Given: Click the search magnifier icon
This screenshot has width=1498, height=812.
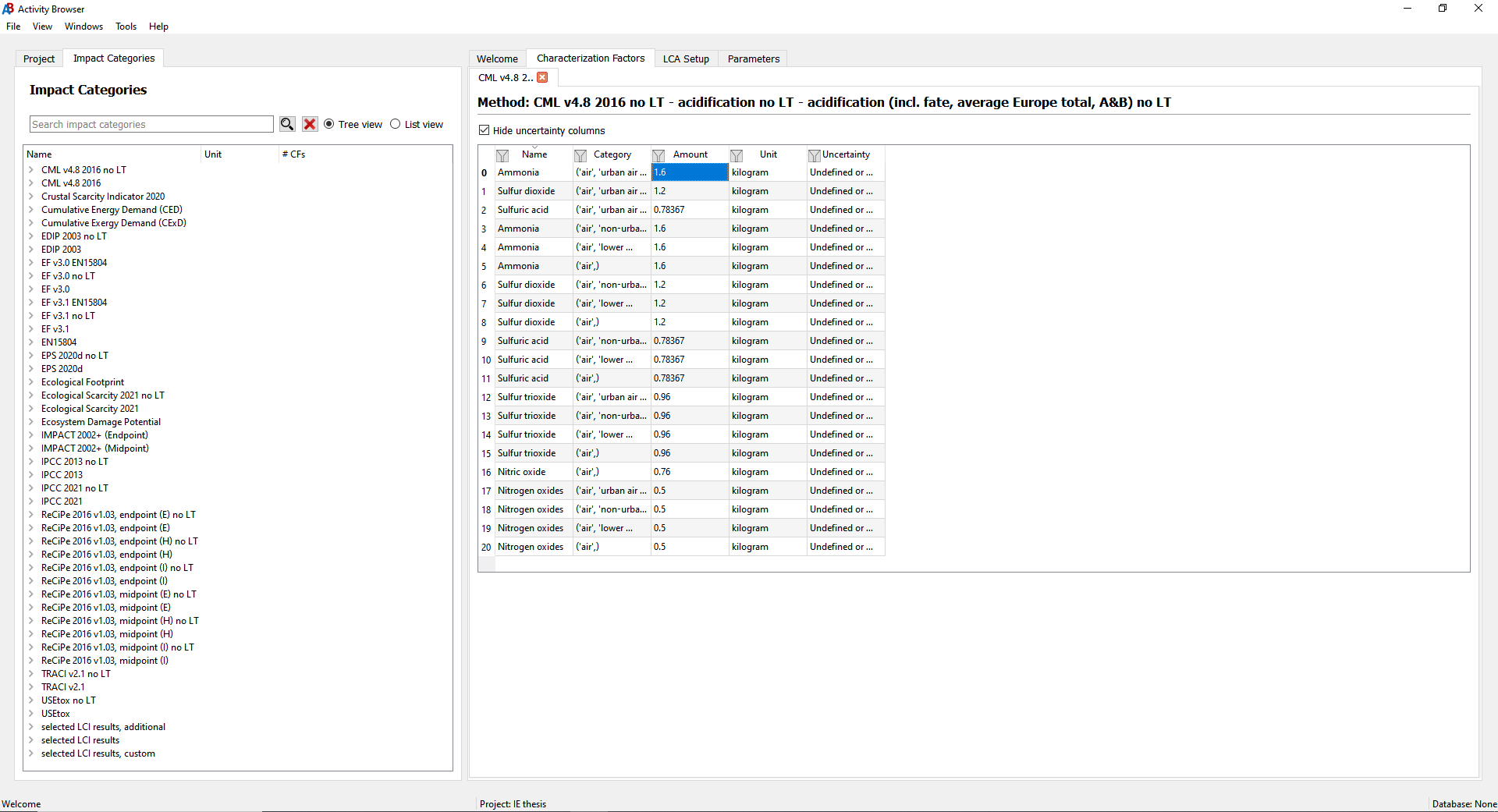Looking at the screenshot, I should click(286, 124).
